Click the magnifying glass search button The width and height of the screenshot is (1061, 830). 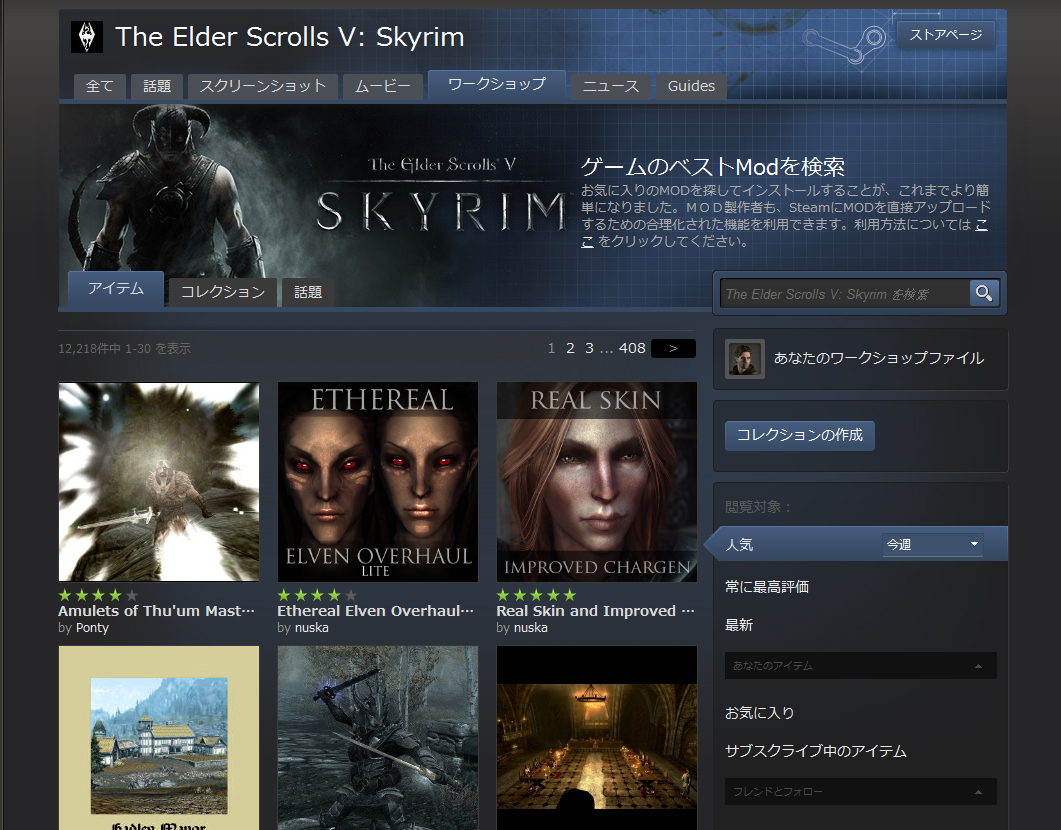[984, 293]
